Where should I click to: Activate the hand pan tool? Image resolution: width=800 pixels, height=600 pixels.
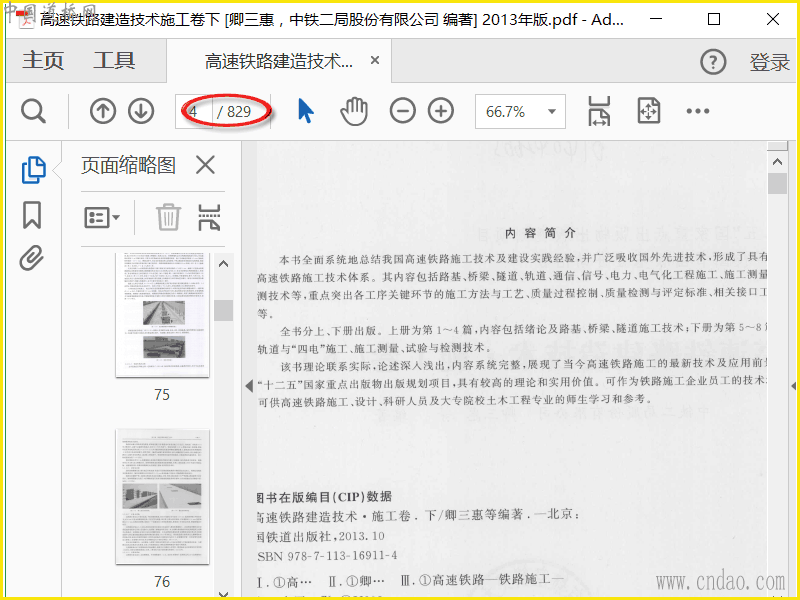pyautogui.click(x=354, y=111)
